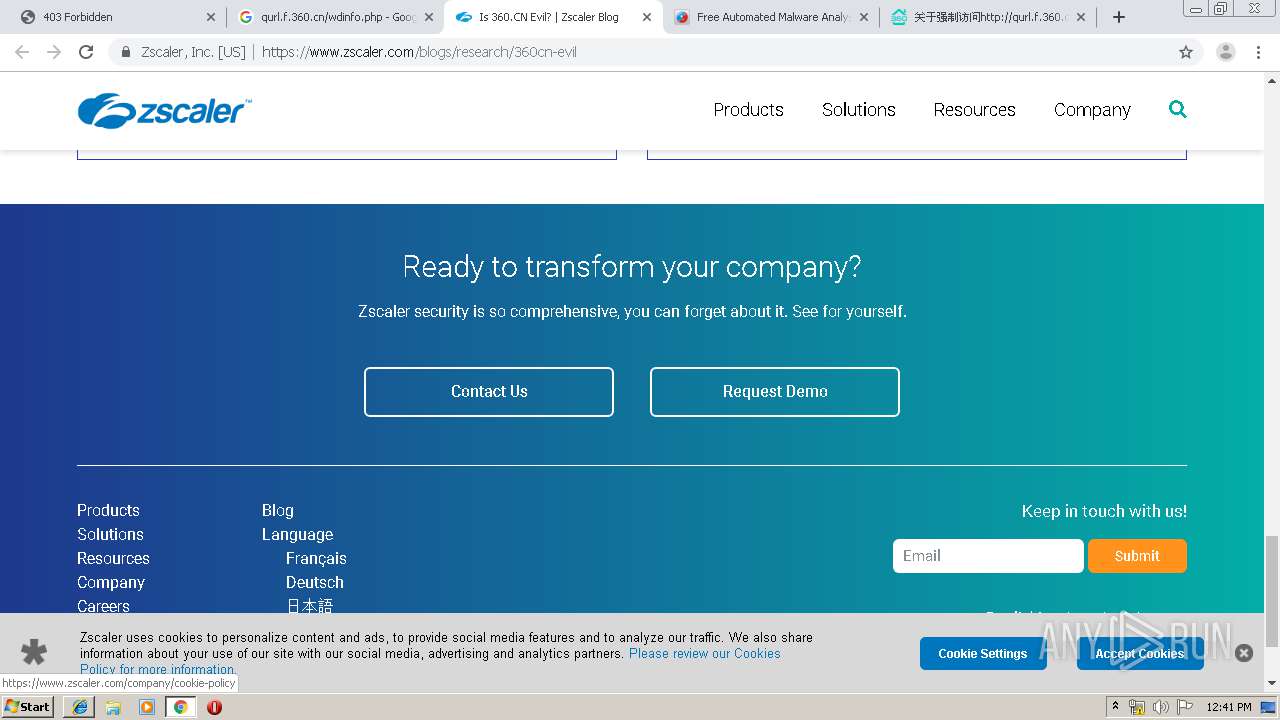Open media player from taskbar
1280x720 pixels.
pos(147,707)
